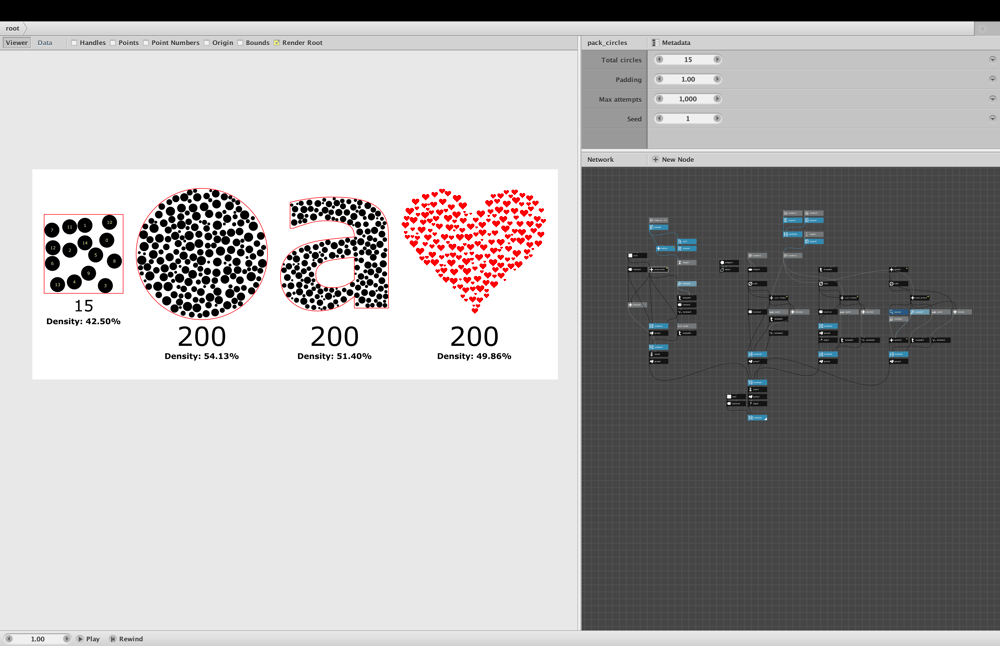Click the Metadata list icon
The image size is (1000, 646).
pos(655,43)
